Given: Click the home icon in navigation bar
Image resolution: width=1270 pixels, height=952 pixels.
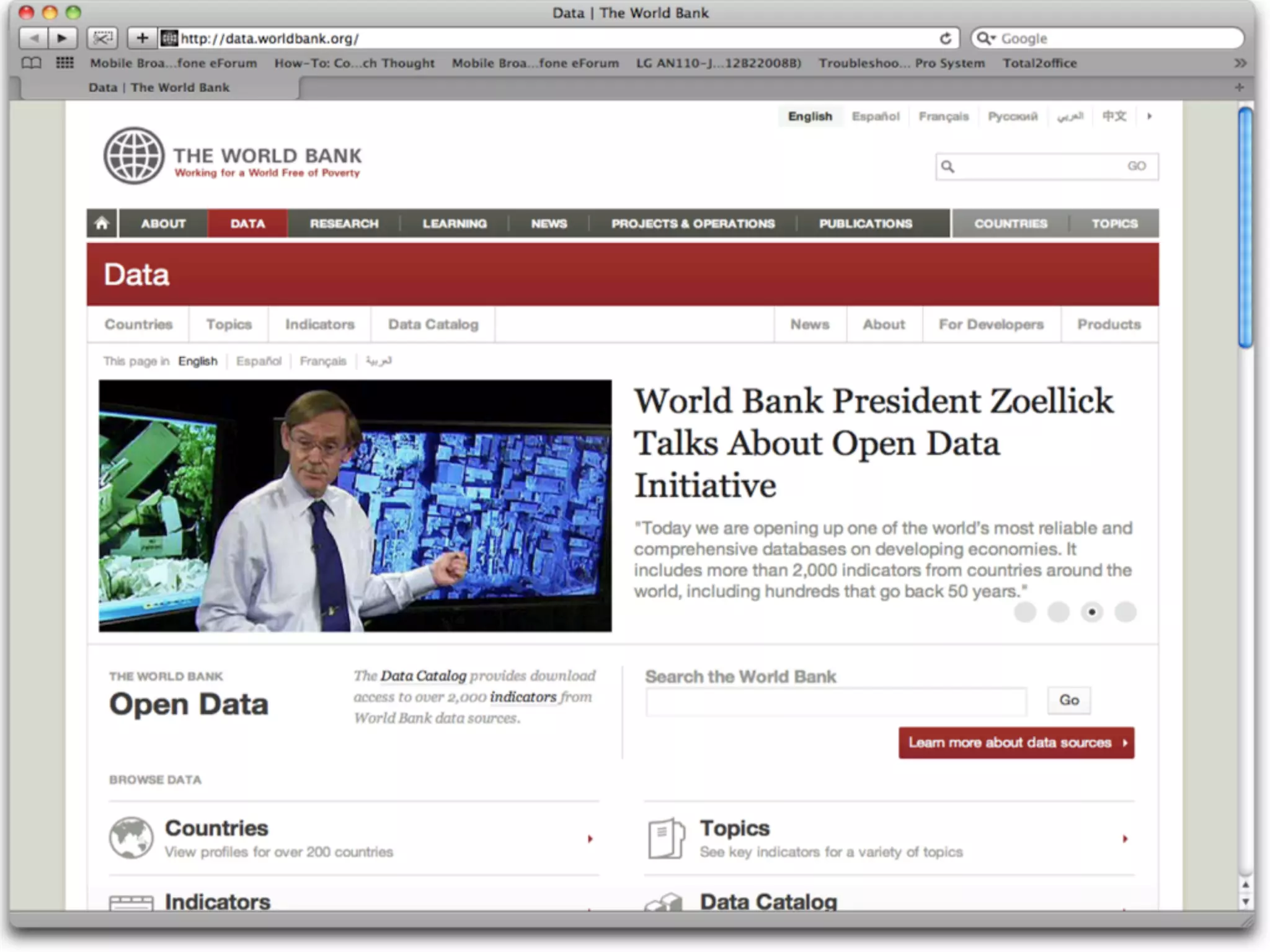Looking at the screenshot, I should click(x=102, y=223).
